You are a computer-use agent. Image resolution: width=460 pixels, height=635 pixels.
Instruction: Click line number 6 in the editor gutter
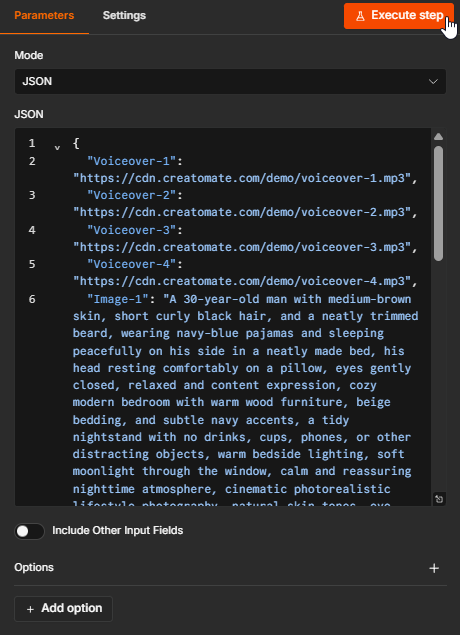(x=32, y=299)
